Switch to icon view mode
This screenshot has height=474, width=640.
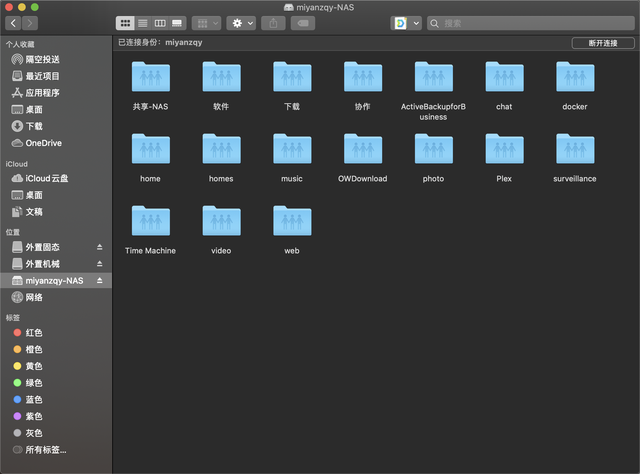tap(125, 23)
